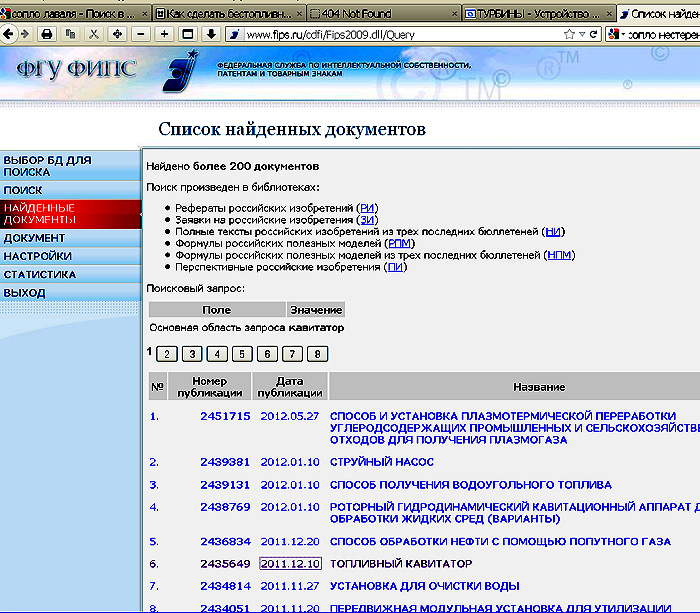The height and width of the screenshot is (613, 700).
Task: Open the 'СТАТИСТИКА' sidebar menu item
Action: click(x=71, y=275)
